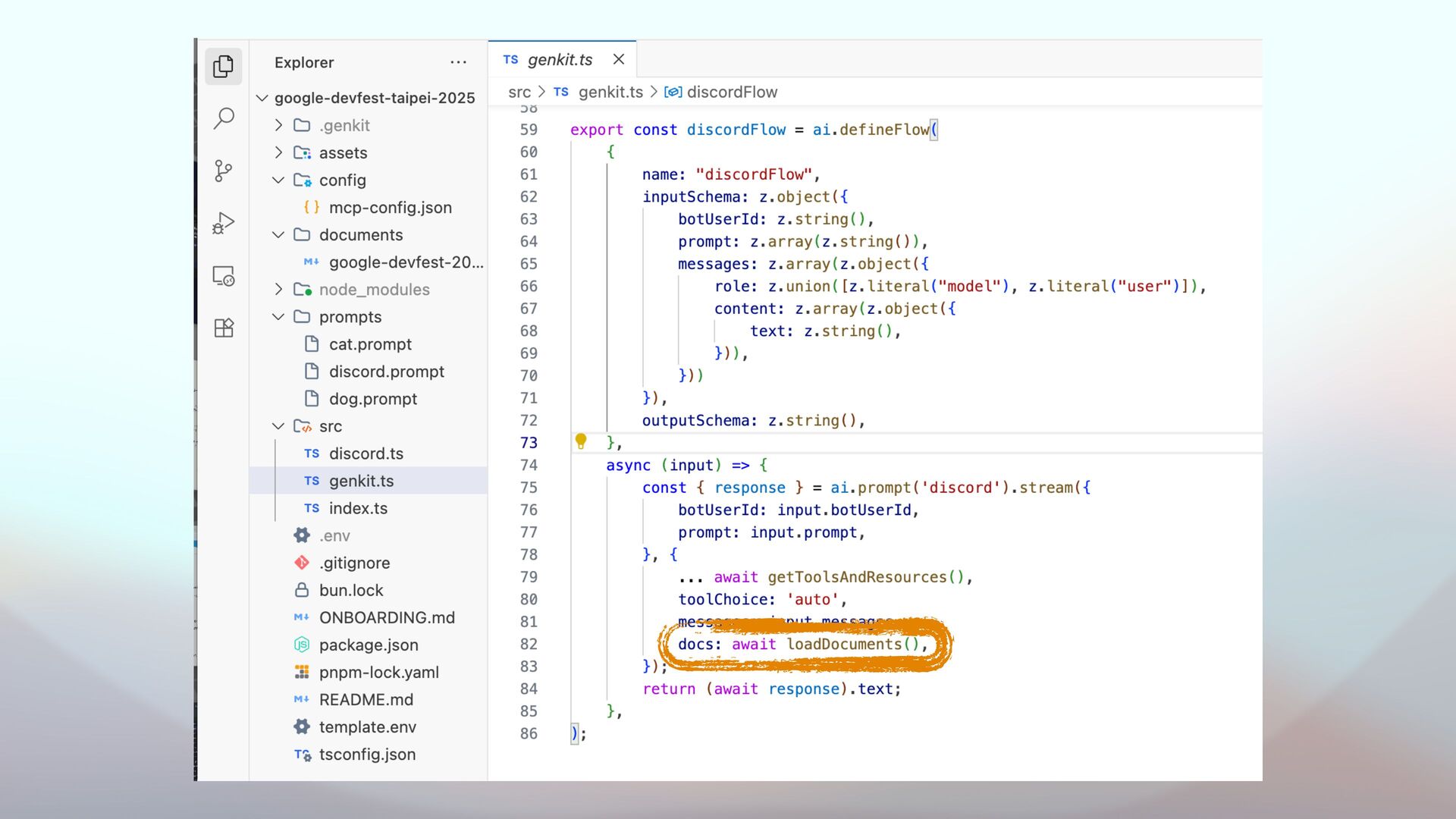Click discordFlow in the breadcrumb
The width and height of the screenshot is (1456, 819).
pyautogui.click(x=731, y=93)
